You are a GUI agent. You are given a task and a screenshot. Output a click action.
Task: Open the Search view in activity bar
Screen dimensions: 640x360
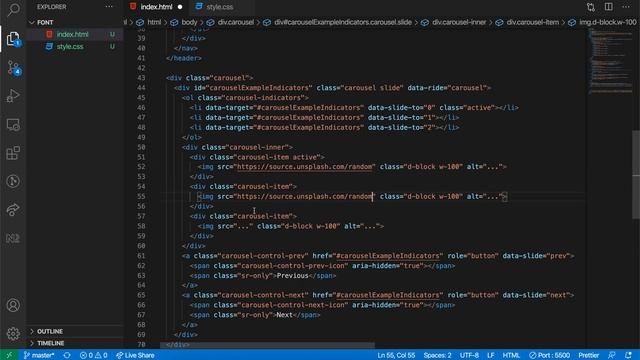coord(13,9)
